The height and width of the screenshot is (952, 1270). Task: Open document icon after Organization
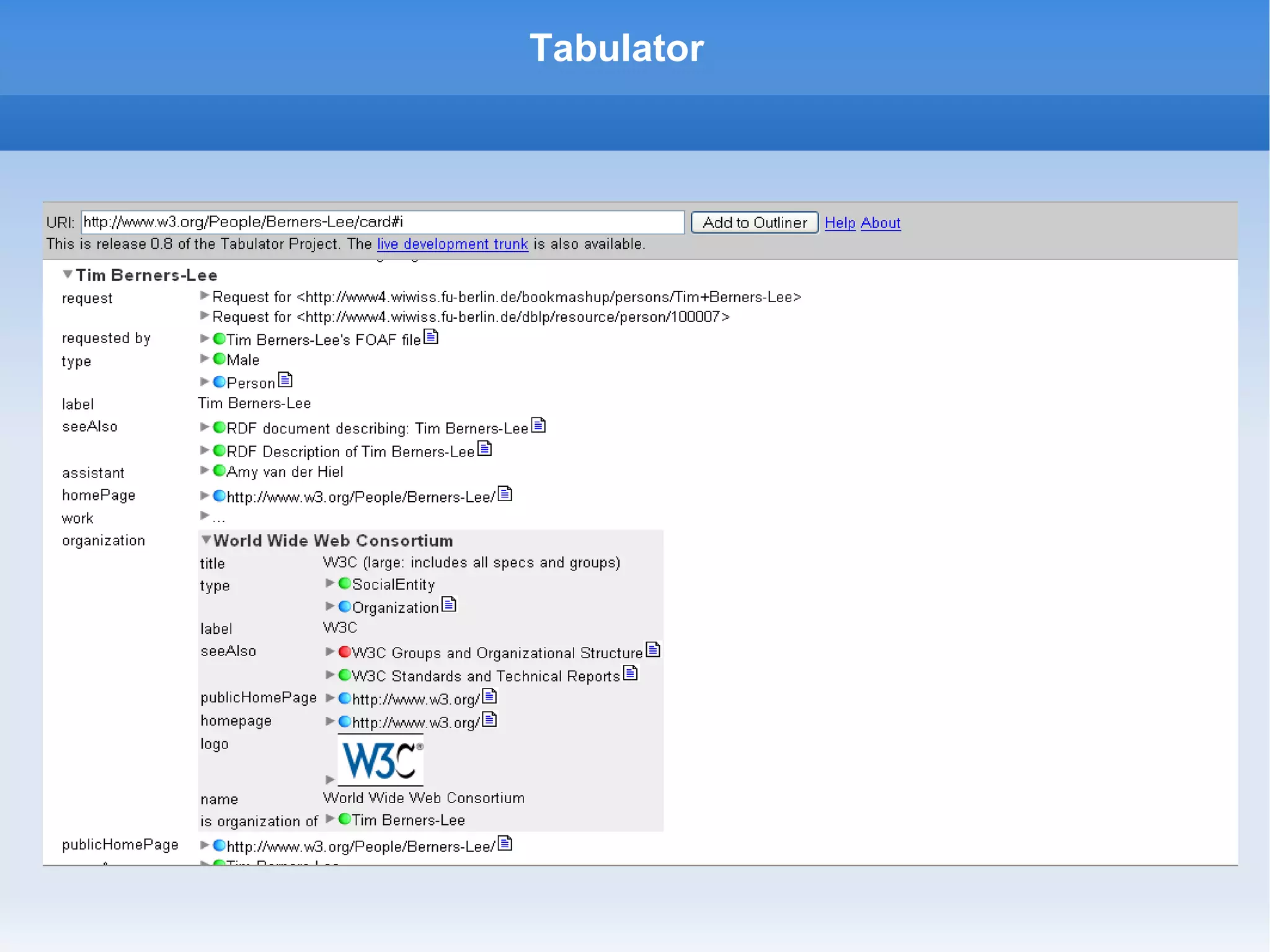coord(449,604)
